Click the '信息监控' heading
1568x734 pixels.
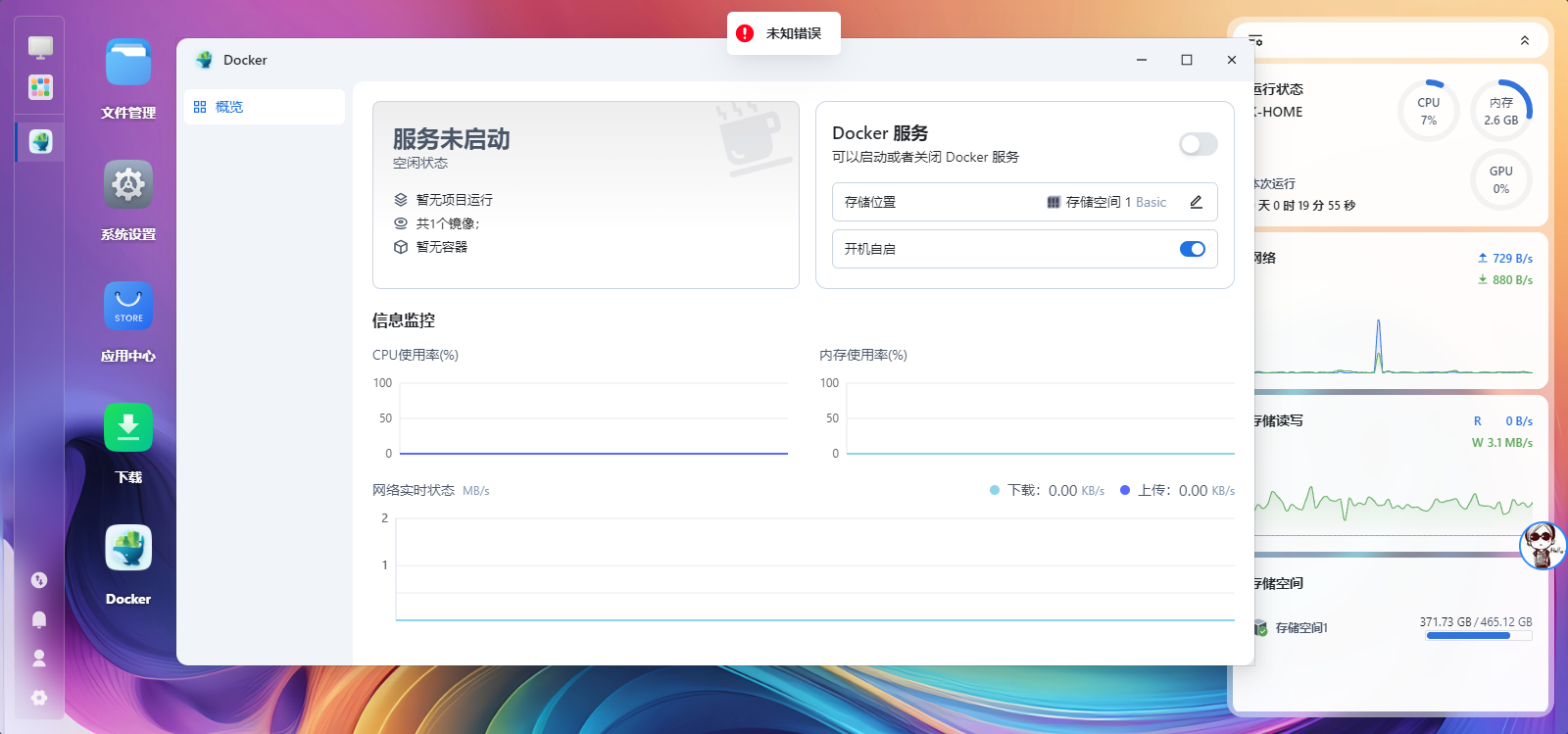(x=404, y=320)
